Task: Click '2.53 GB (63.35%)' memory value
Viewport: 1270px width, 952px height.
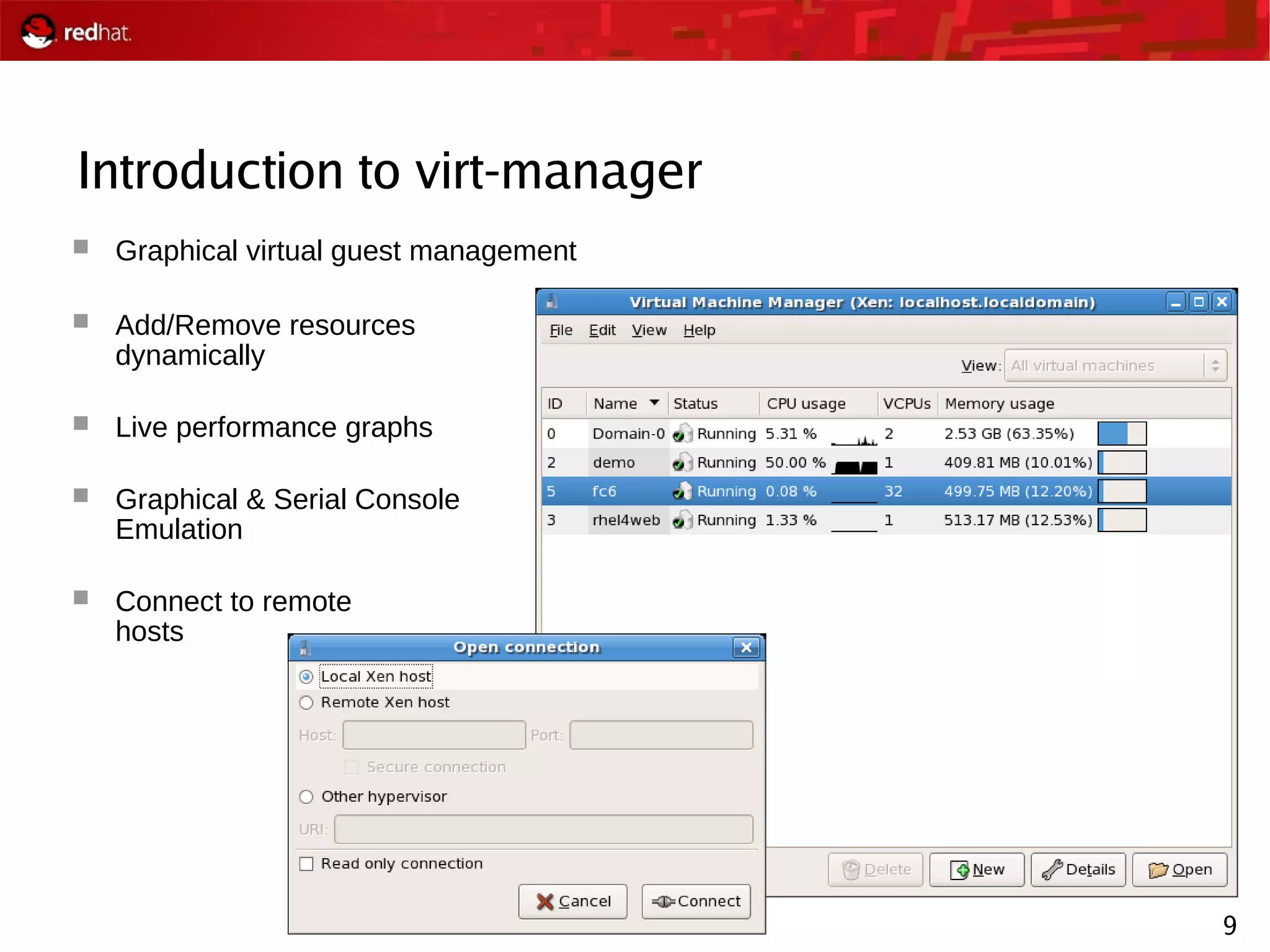Action: tap(1009, 434)
